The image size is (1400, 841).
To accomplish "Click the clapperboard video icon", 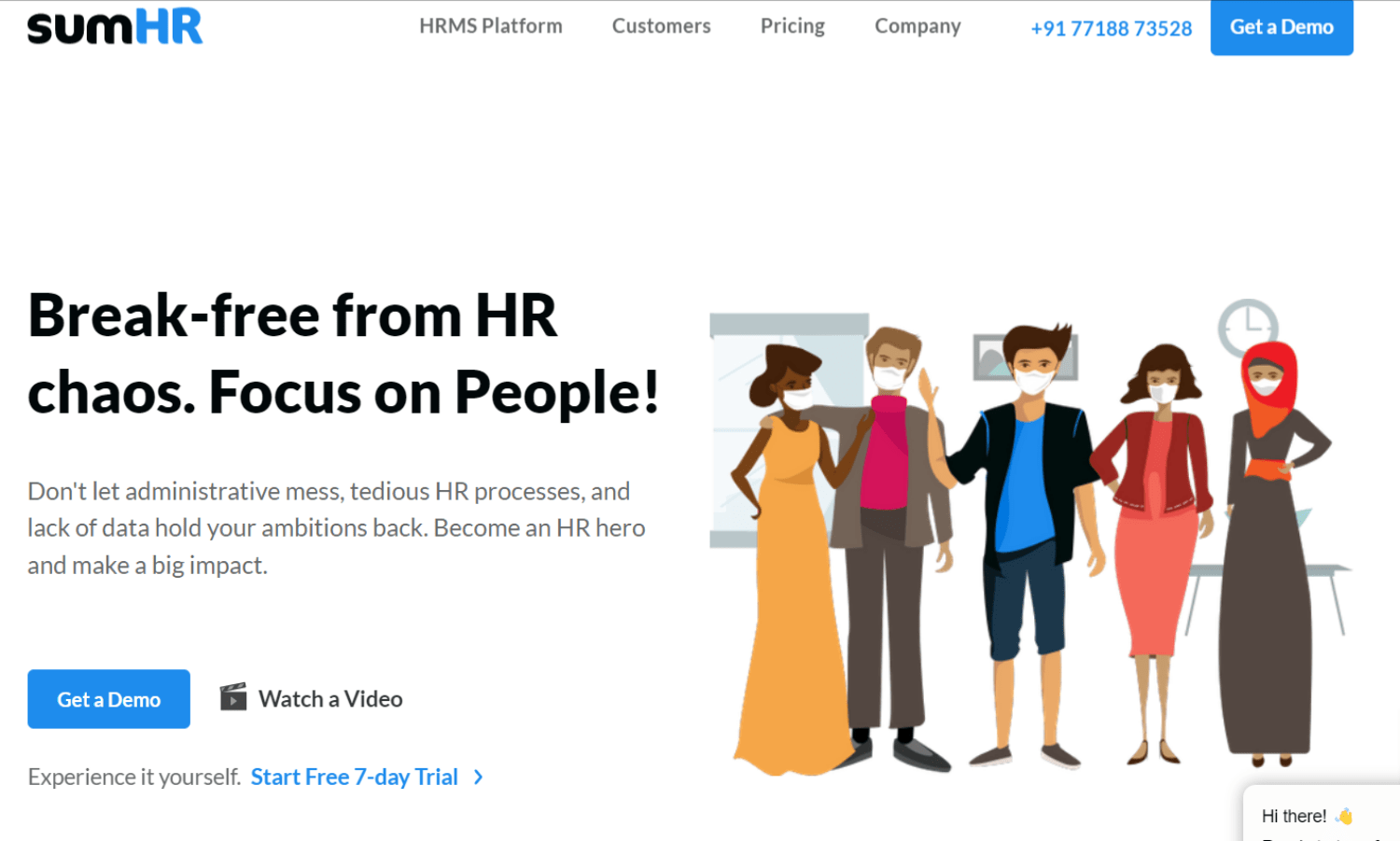I will [x=233, y=697].
